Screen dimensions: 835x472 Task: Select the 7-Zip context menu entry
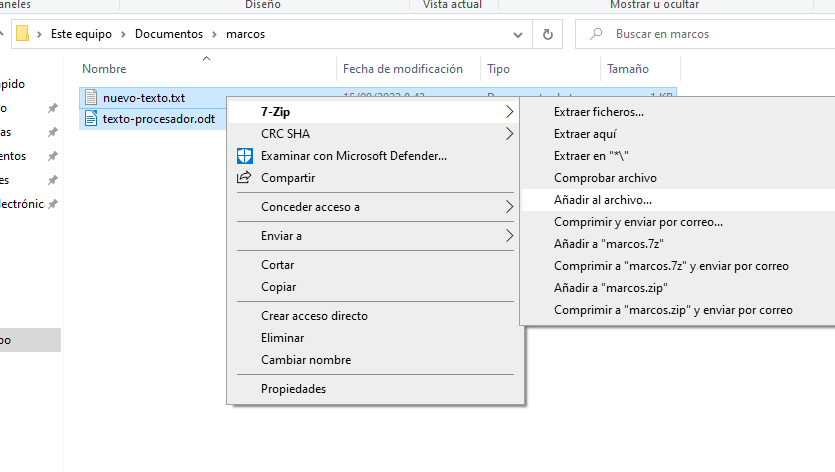[x=375, y=112]
